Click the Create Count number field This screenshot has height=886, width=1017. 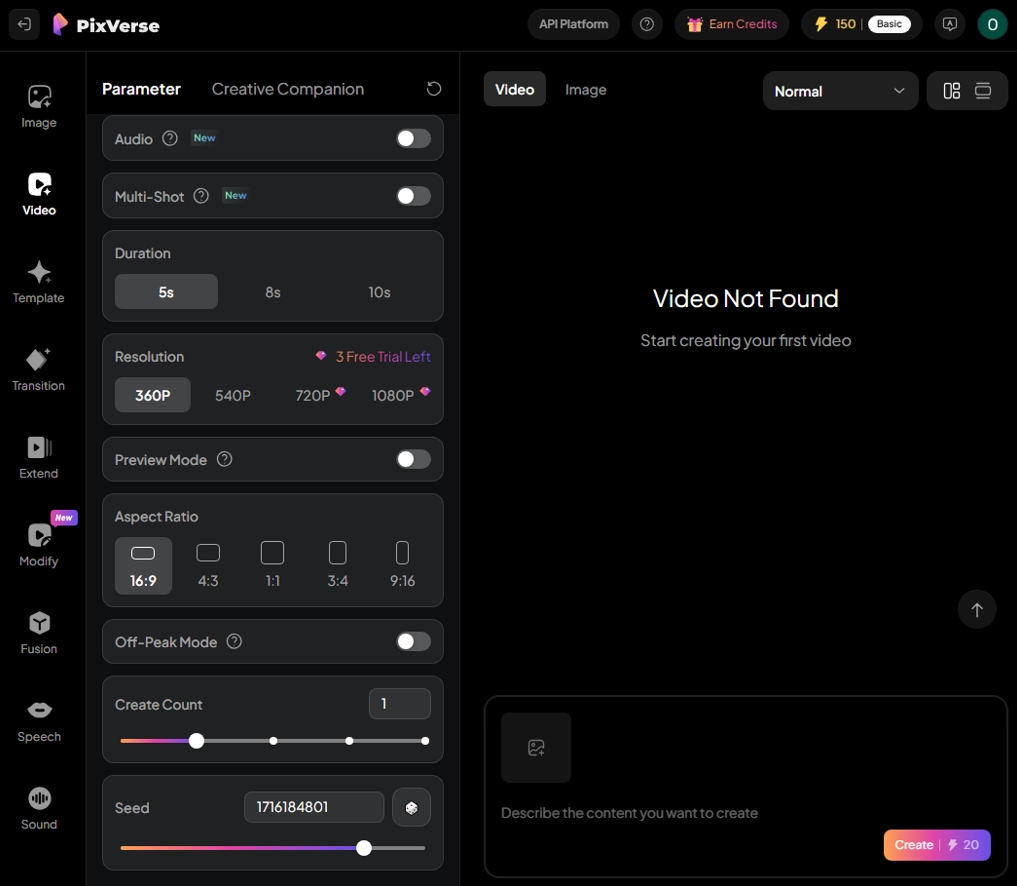(400, 704)
